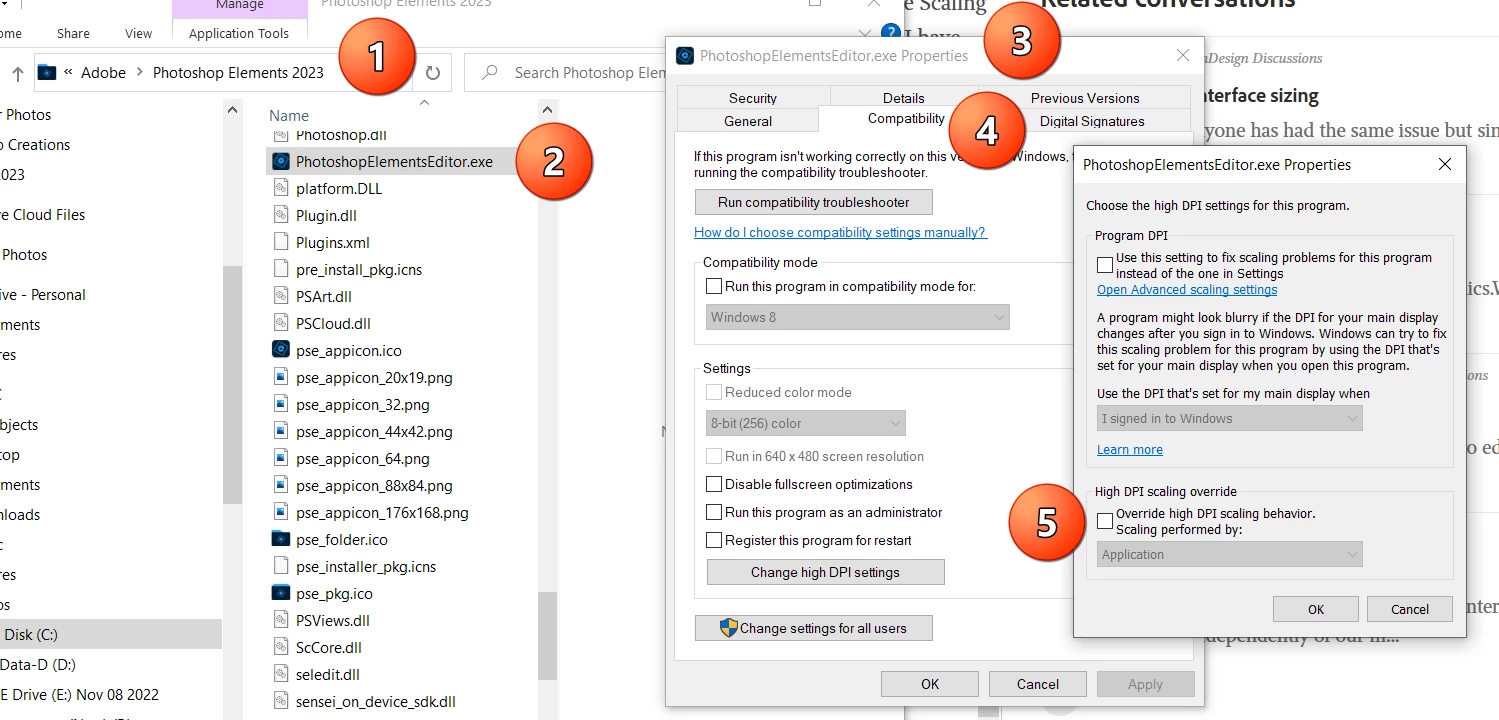Click the ScCore.dll file icon
The height and width of the screenshot is (720, 1499).
click(281, 647)
